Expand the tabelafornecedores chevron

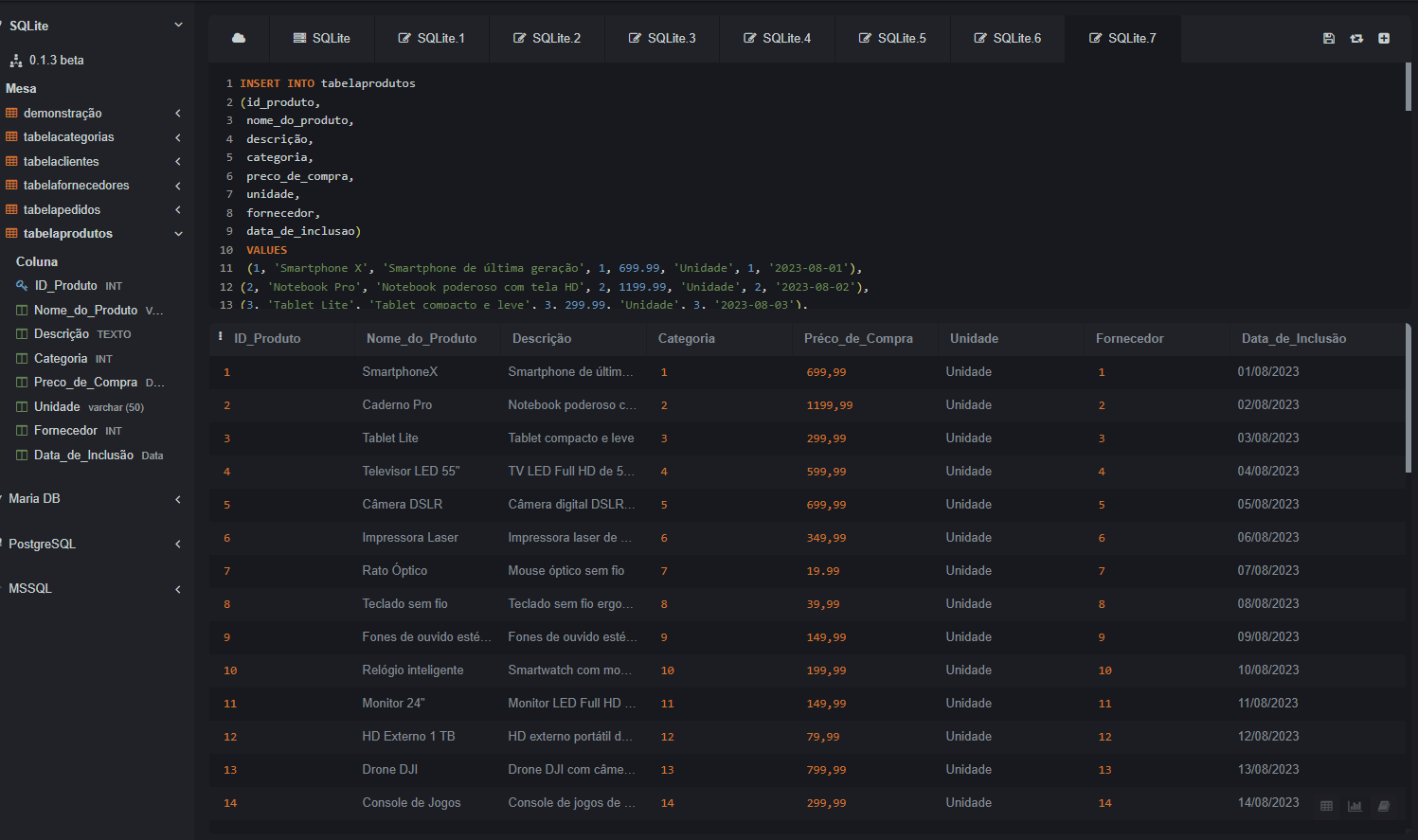click(178, 186)
